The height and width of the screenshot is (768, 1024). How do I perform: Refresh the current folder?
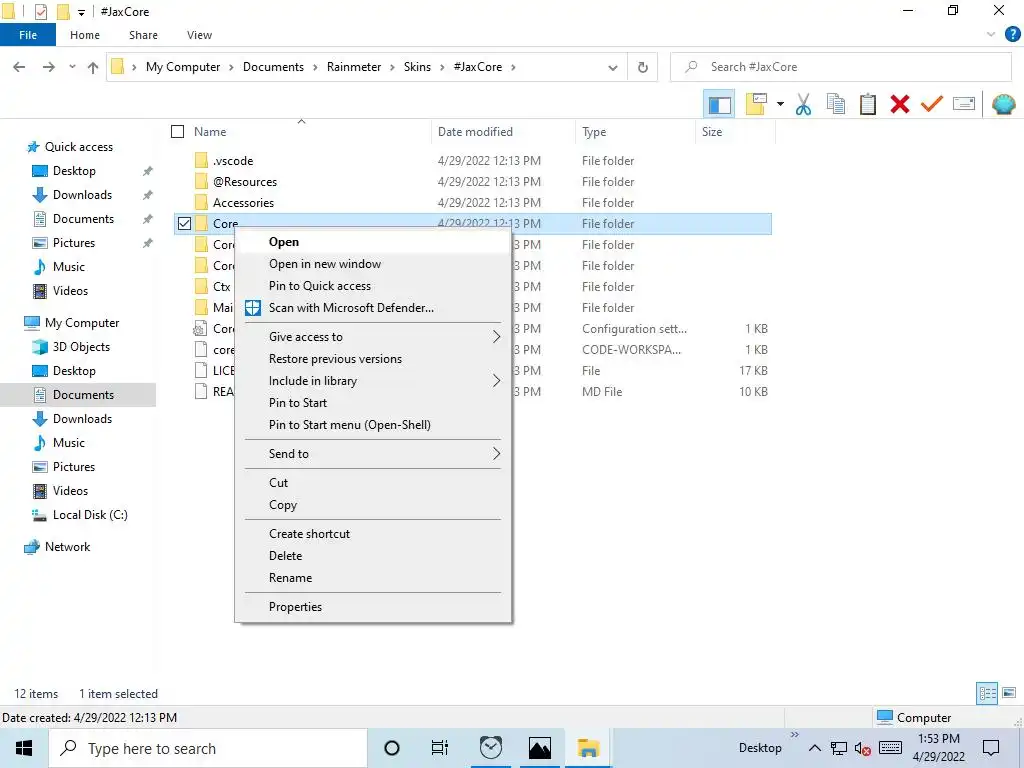[x=643, y=67]
